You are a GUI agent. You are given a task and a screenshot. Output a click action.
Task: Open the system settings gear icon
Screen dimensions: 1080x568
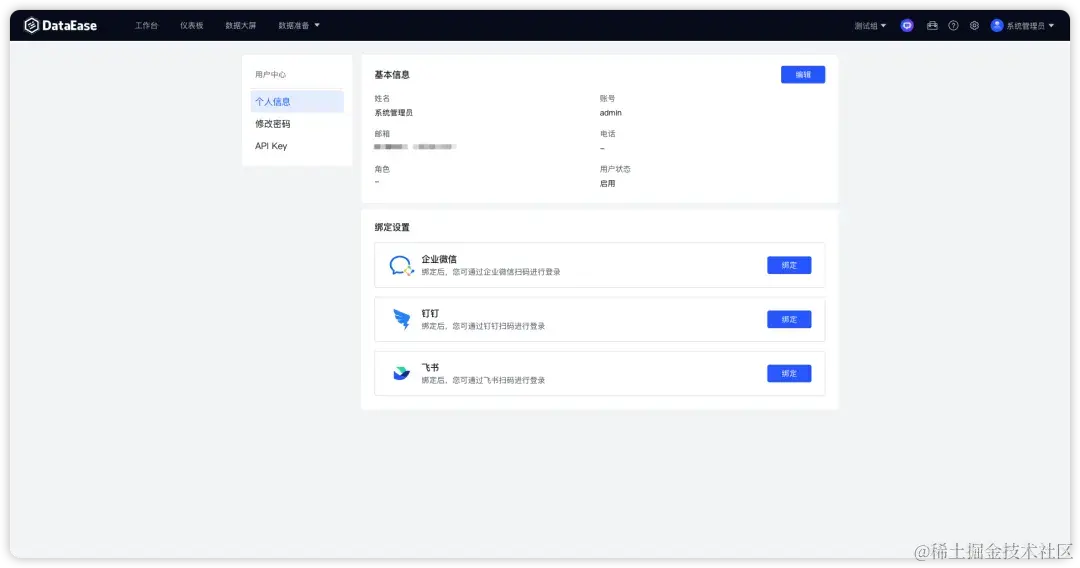point(974,25)
